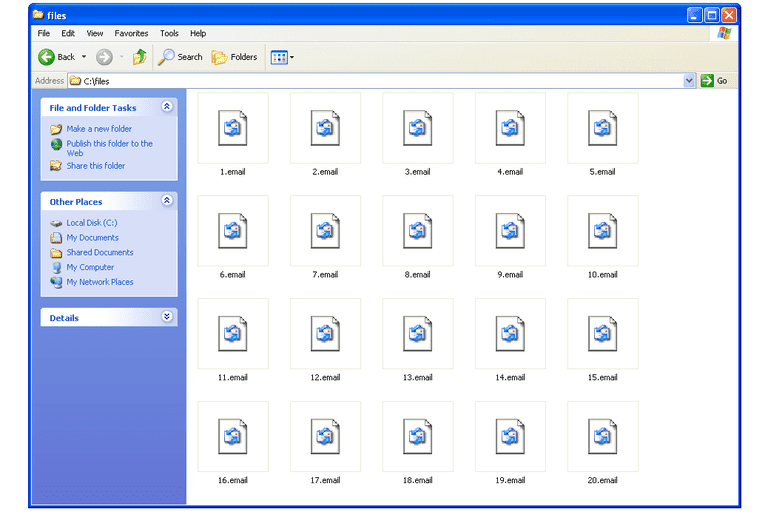
Task: Collapse the File and Folder Tasks panel
Action: (x=167, y=107)
